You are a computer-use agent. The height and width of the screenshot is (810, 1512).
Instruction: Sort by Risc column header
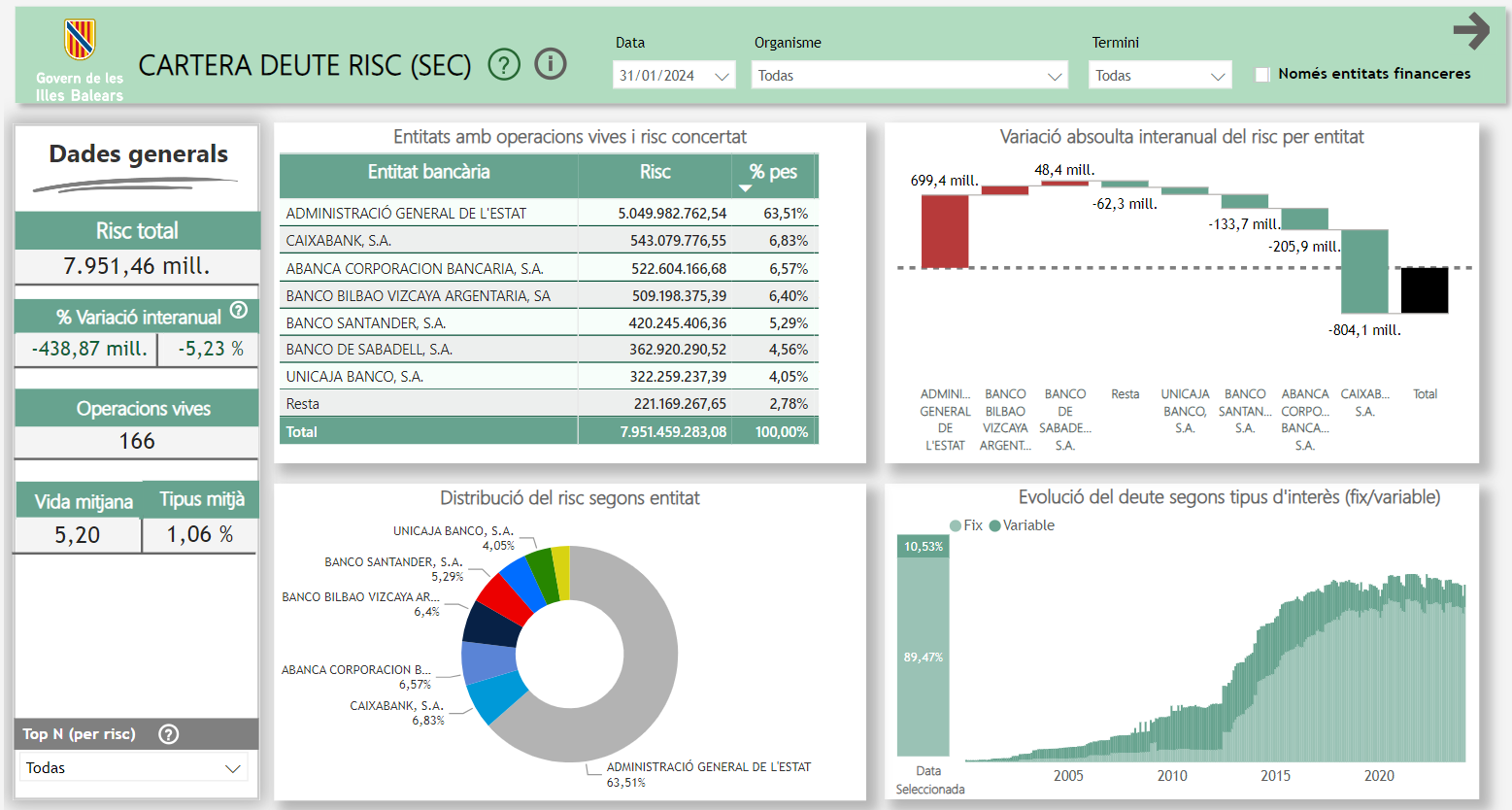click(655, 172)
